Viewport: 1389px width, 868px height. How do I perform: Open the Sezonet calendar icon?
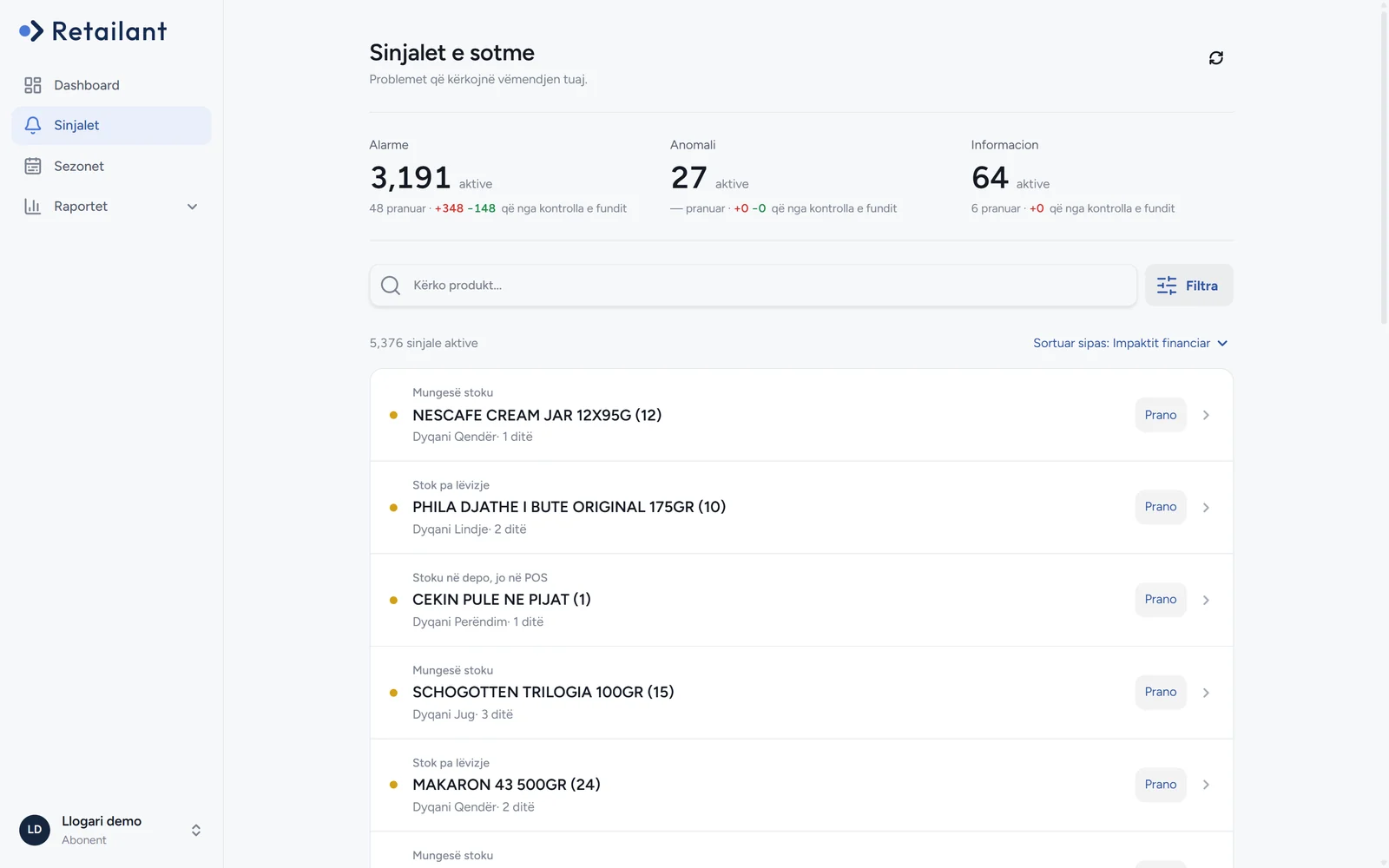click(33, 166)
